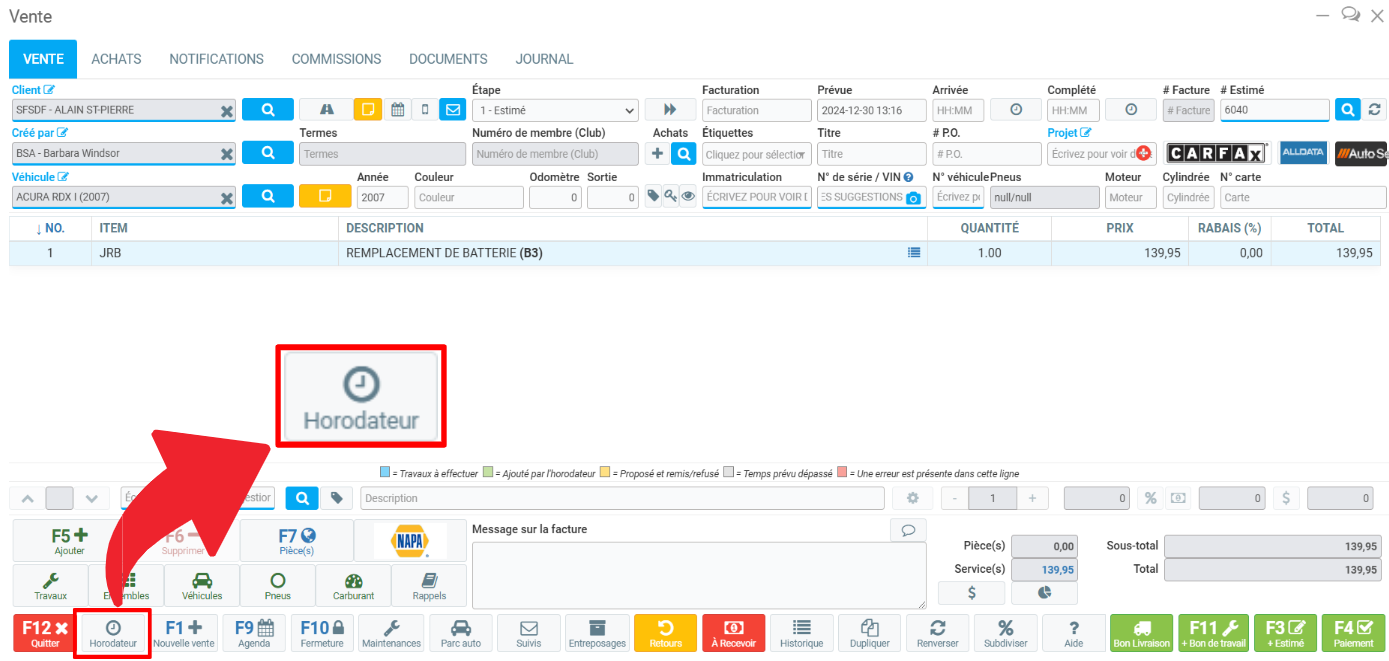The height and width of the screenshot is (661, 1389).
Task: Expand the list icon in the JRB row
Action: click(913, 254)
